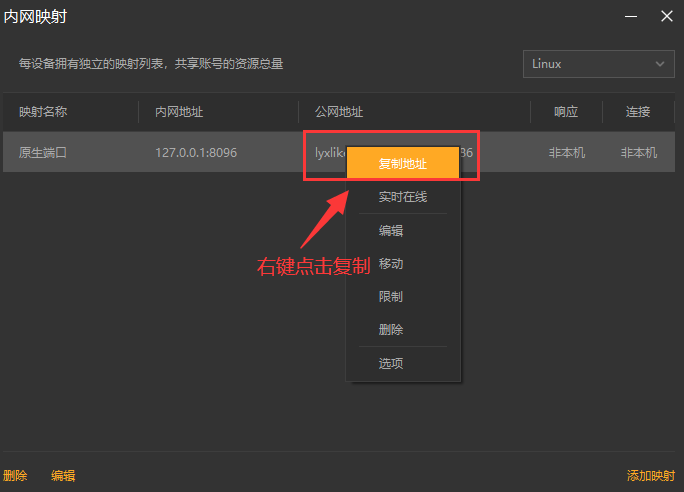This screenshot has width=684, height=492.
Task: Click the 内网地址 column header
Action: (x=179, y=112)
